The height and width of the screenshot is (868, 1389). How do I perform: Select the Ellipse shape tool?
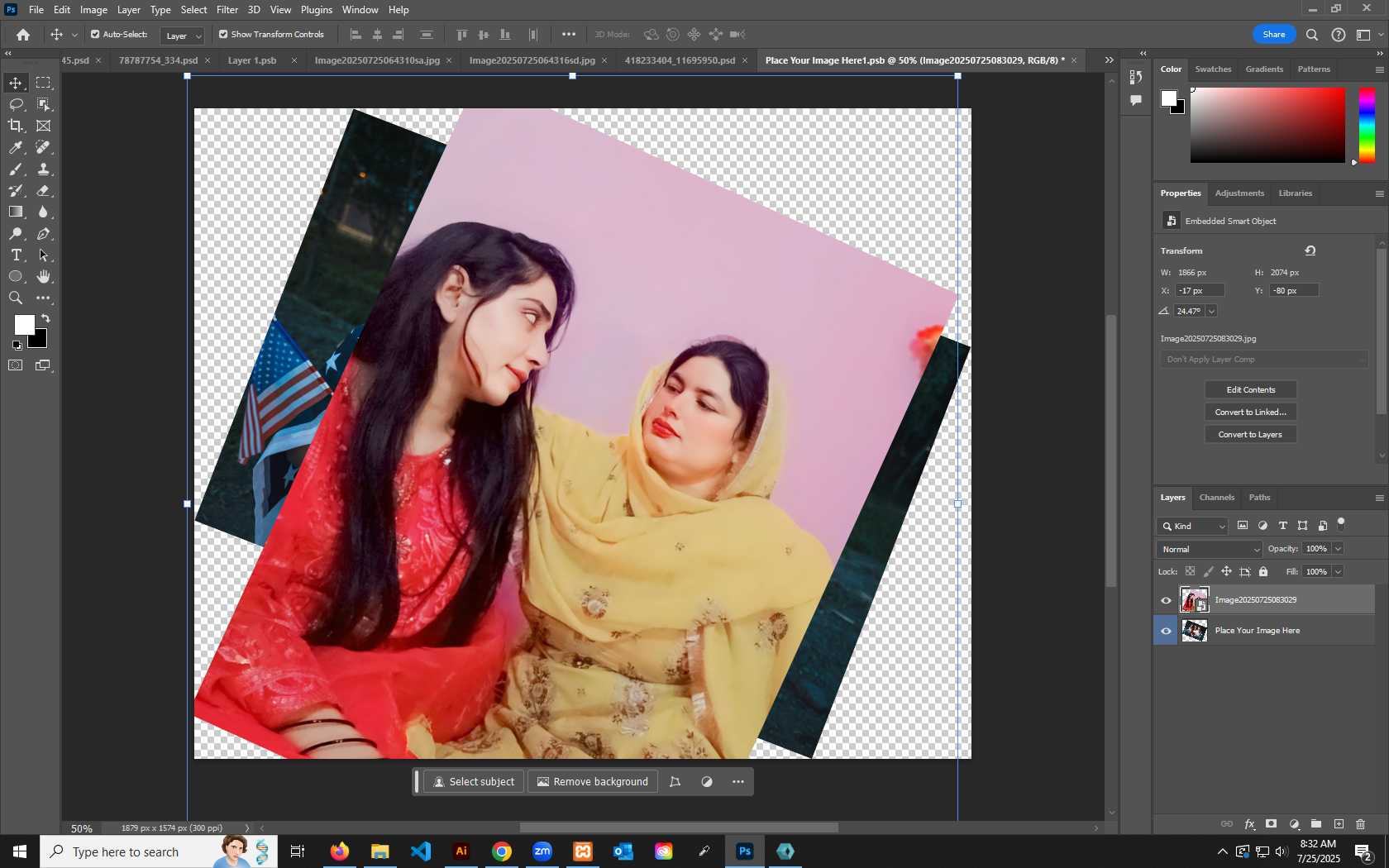tap(16, 277)
